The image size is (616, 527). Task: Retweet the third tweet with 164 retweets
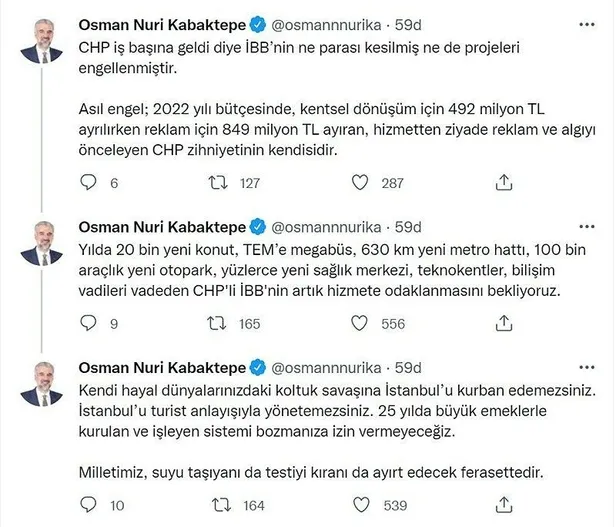point(214,504)
